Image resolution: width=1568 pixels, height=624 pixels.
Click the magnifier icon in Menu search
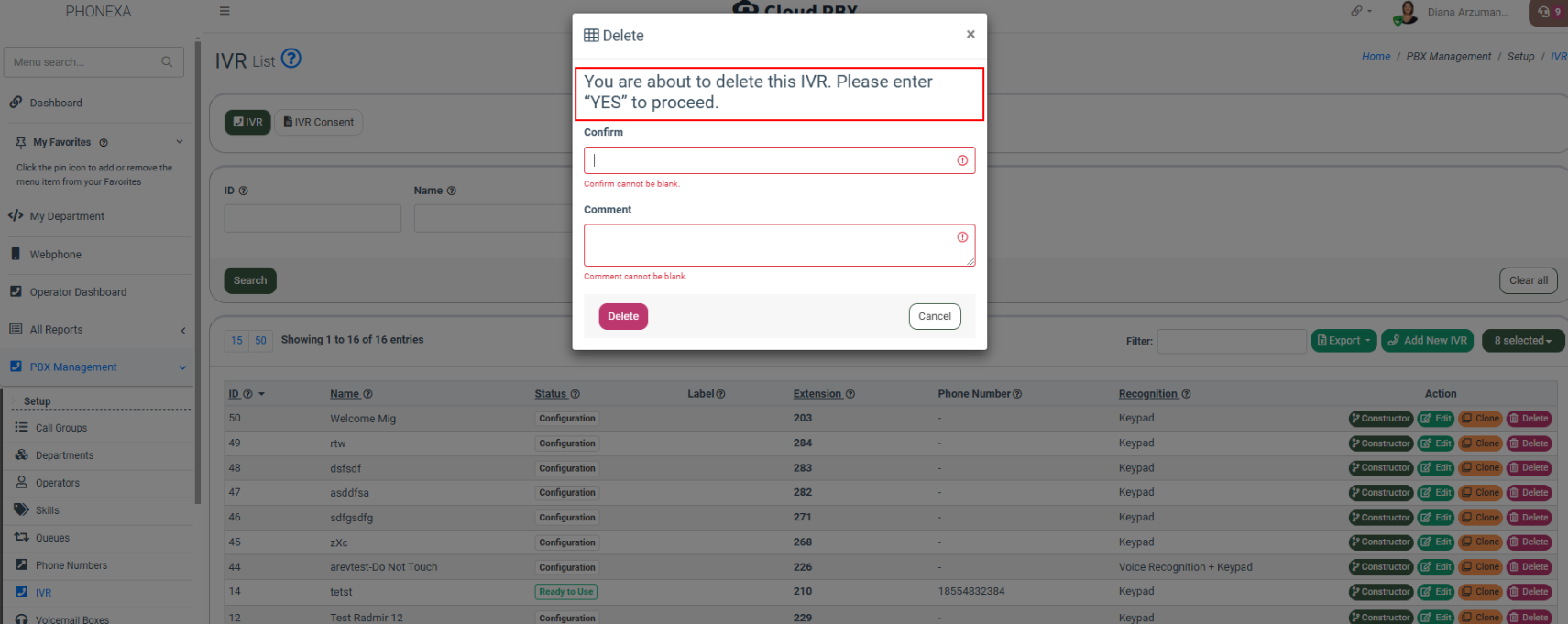[x=167, y=62]
